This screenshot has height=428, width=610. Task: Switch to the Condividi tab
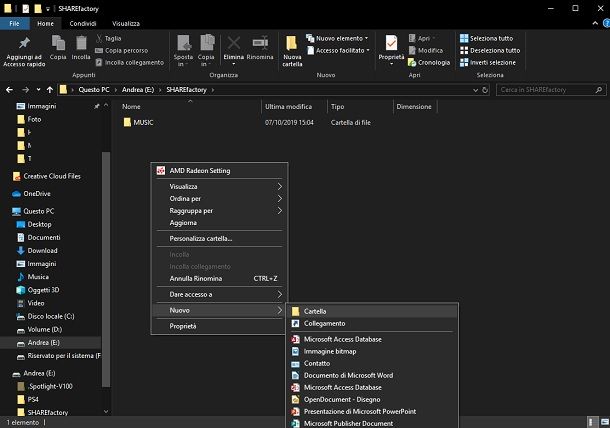83,23
